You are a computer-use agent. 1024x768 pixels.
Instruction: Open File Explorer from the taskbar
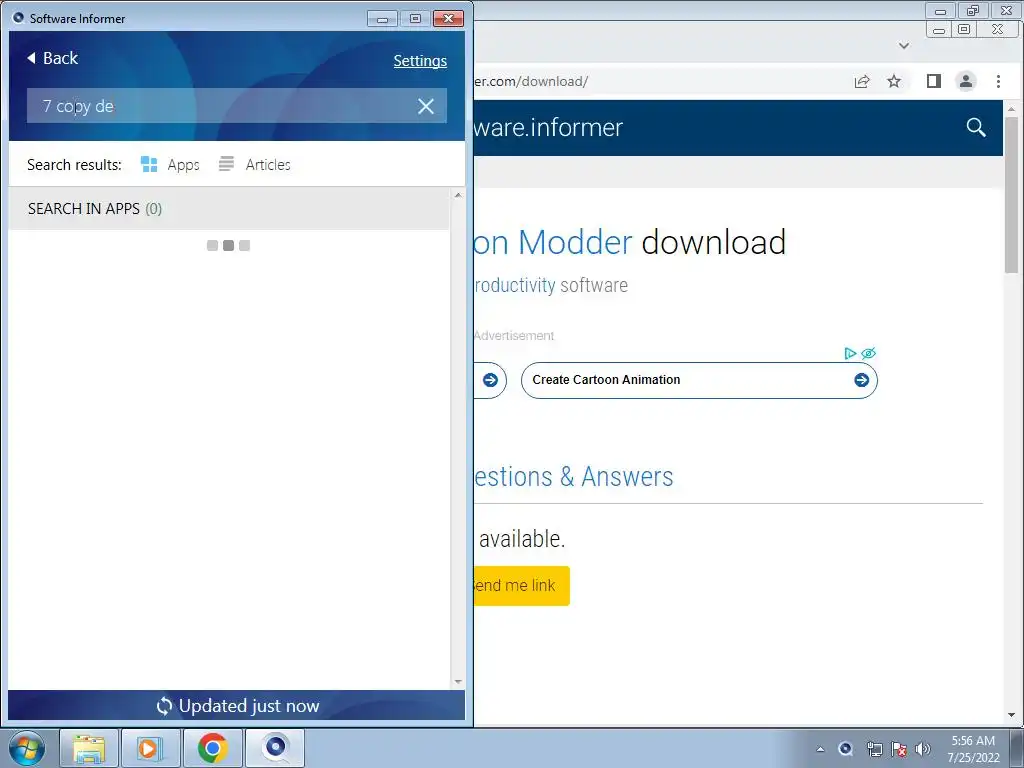89,748
